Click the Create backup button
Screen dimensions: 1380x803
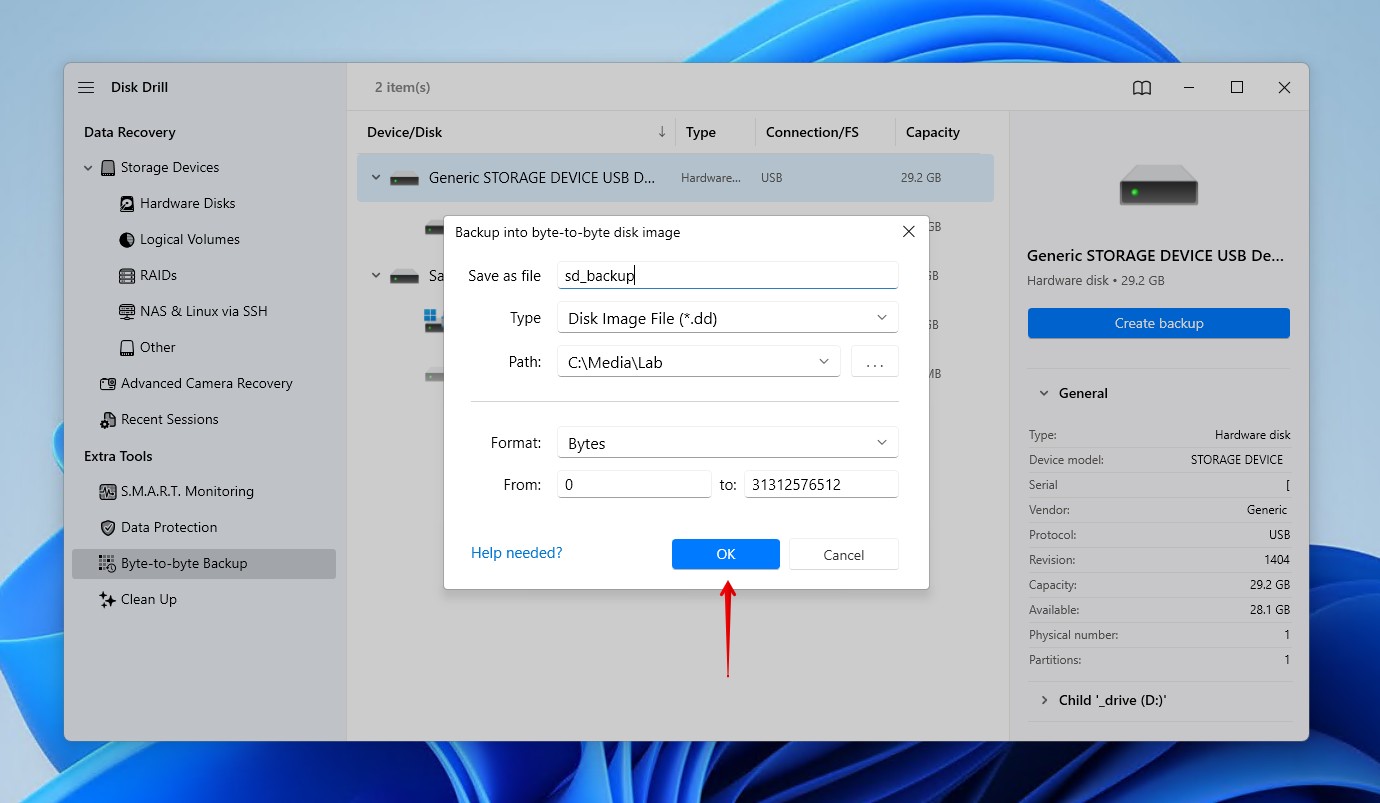tap(1158, 323)
